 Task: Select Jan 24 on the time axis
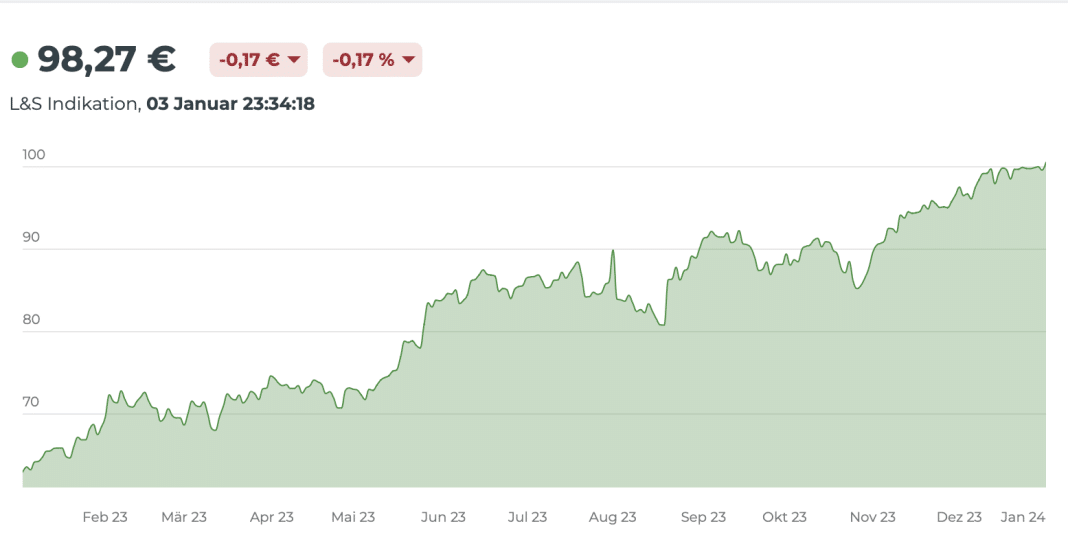1024,517
